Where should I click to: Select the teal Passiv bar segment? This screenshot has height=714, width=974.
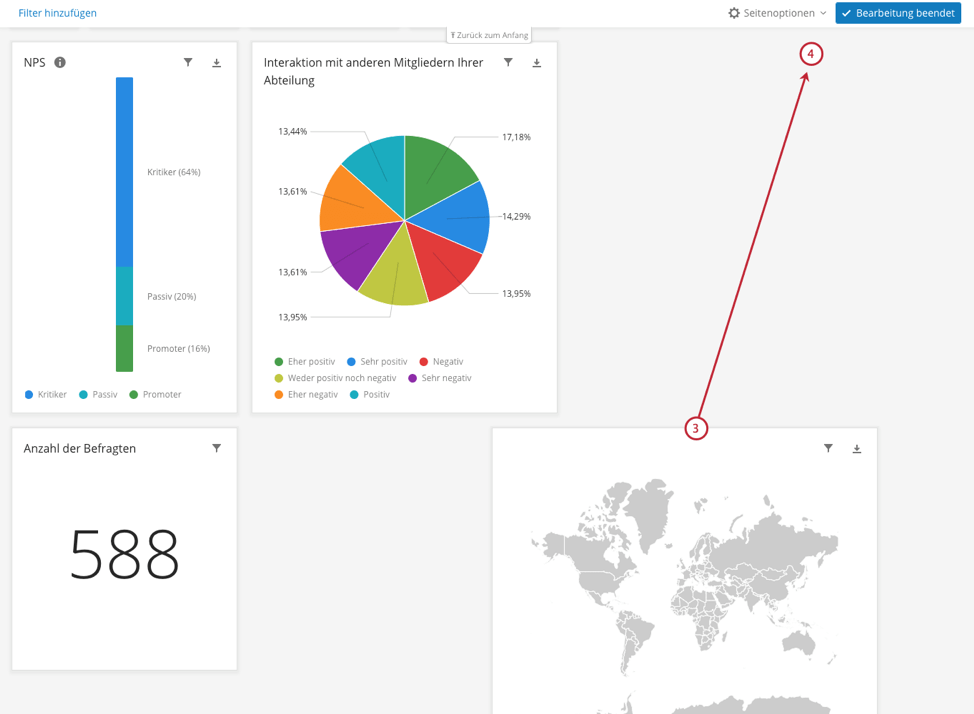coord(124,296)
